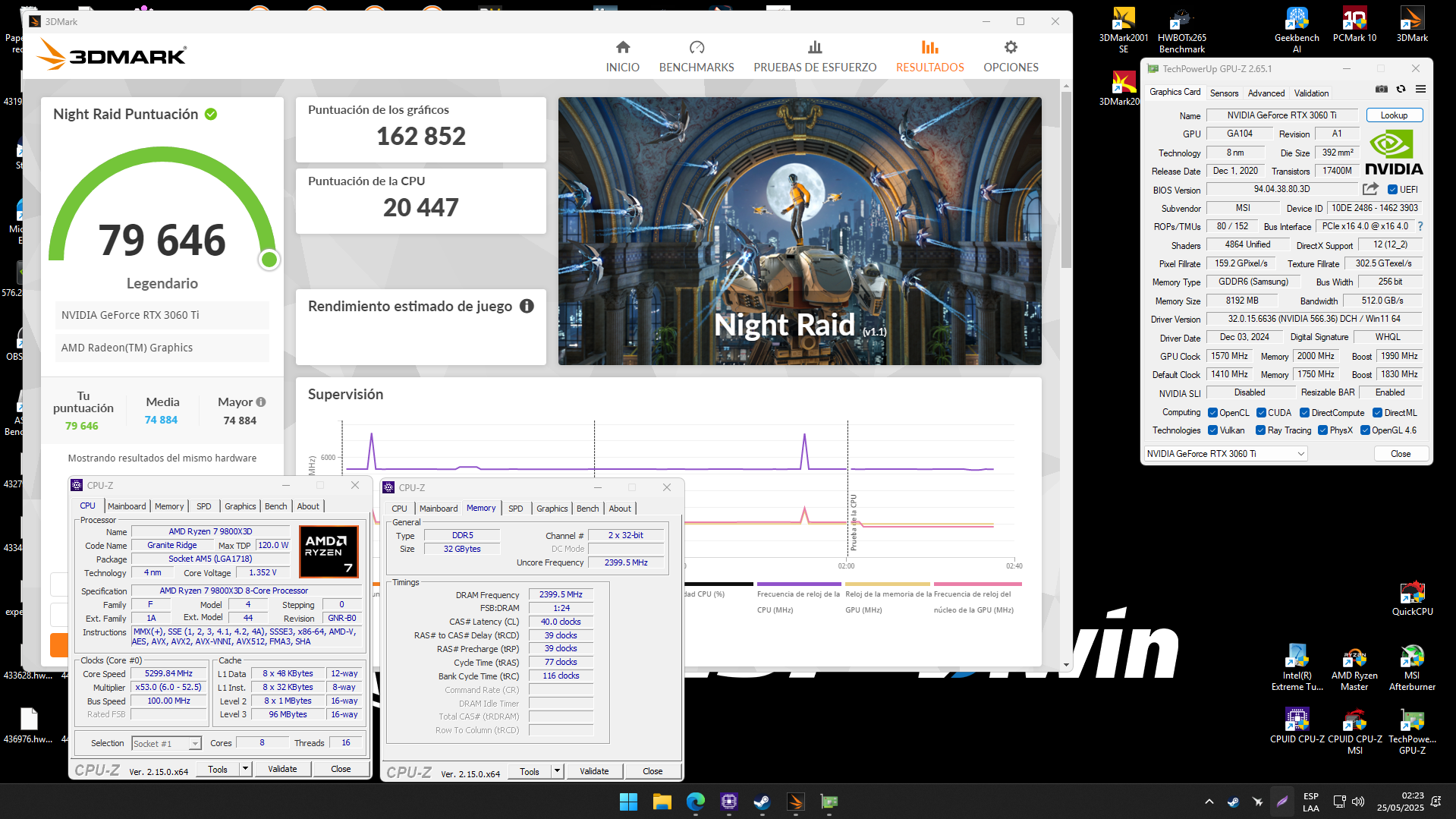Open HWBOTx265 Benchmark desktop shortcut

(1181, 30)
